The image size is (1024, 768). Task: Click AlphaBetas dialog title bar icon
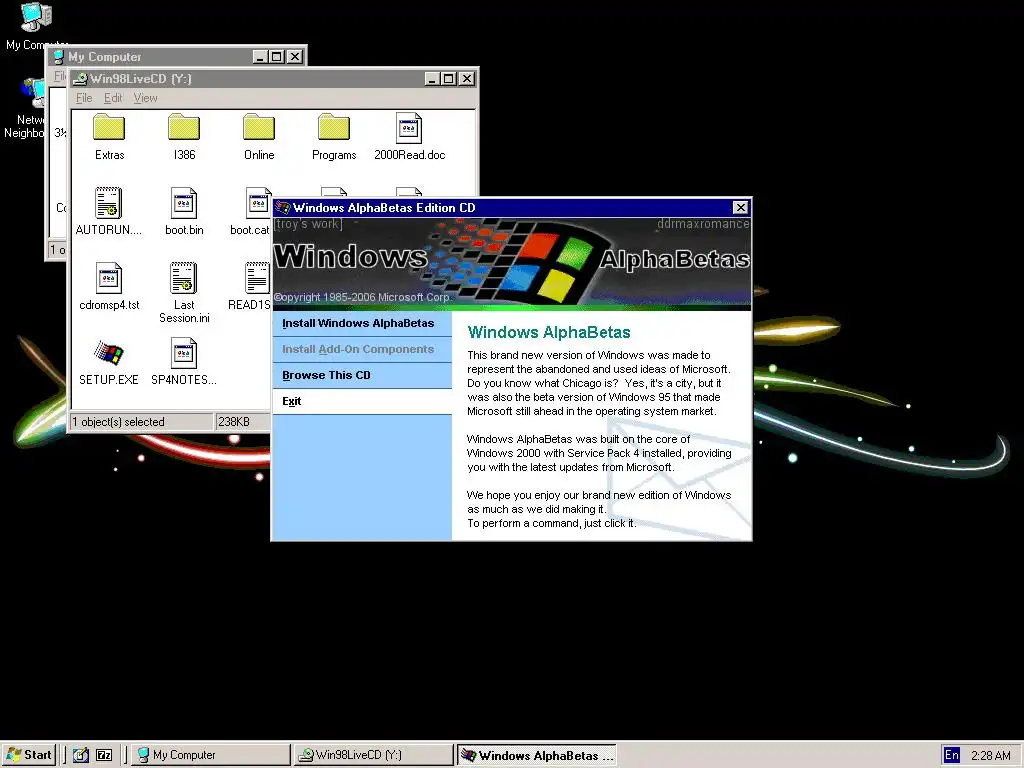(283, 208)
